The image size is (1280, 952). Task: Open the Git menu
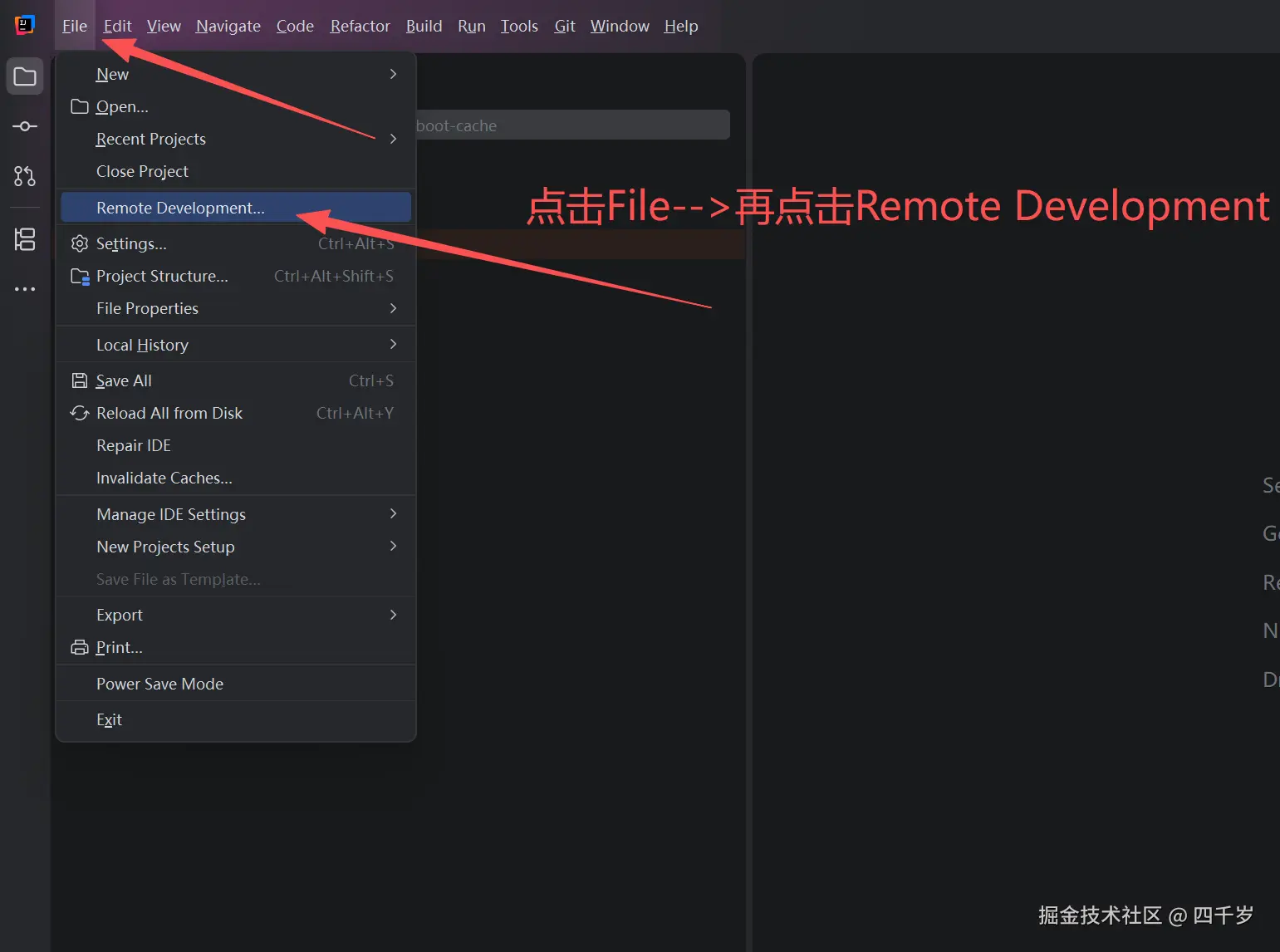[564, 26]
